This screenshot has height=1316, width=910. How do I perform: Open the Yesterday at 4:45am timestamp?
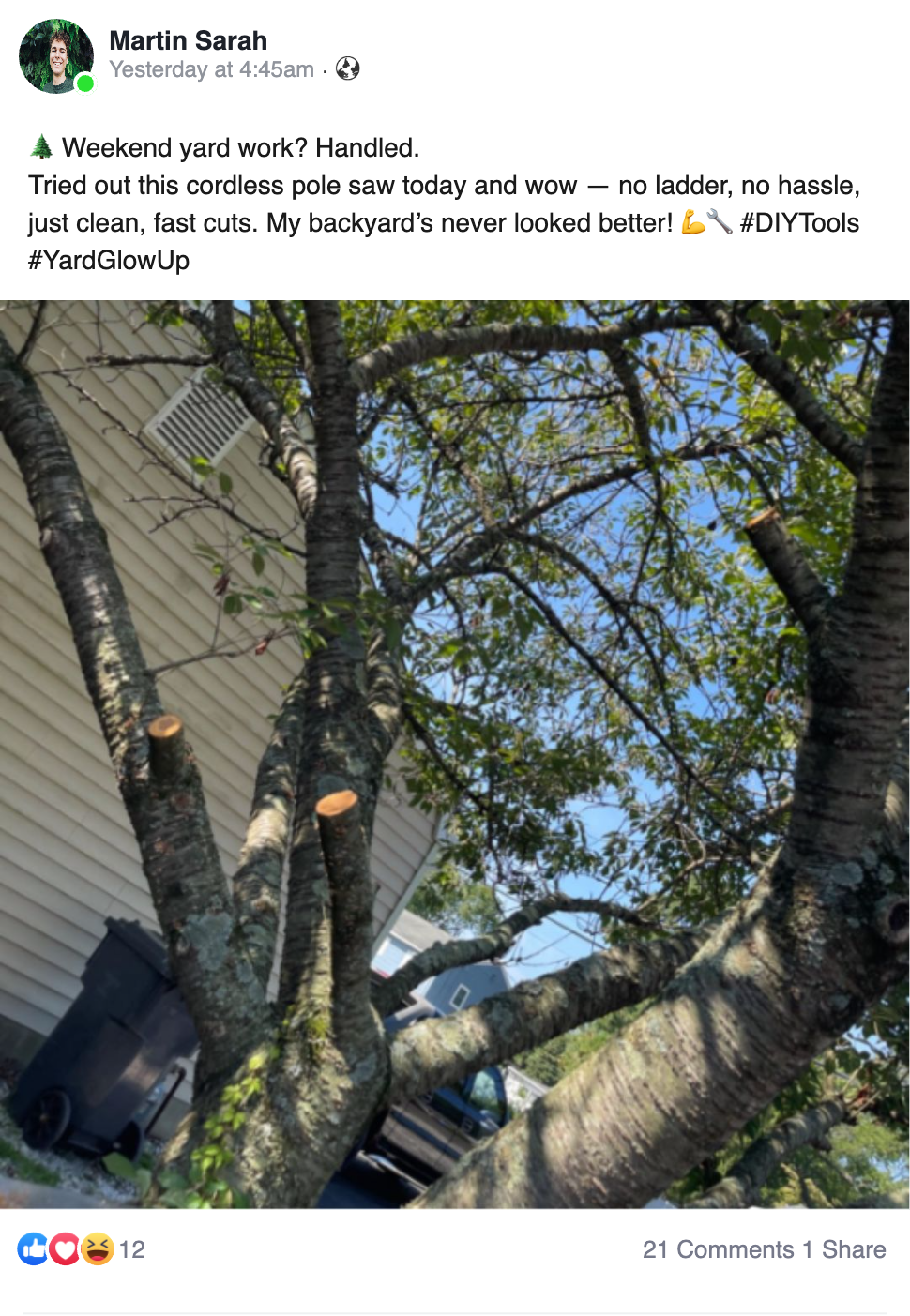[x=211, y=69]
